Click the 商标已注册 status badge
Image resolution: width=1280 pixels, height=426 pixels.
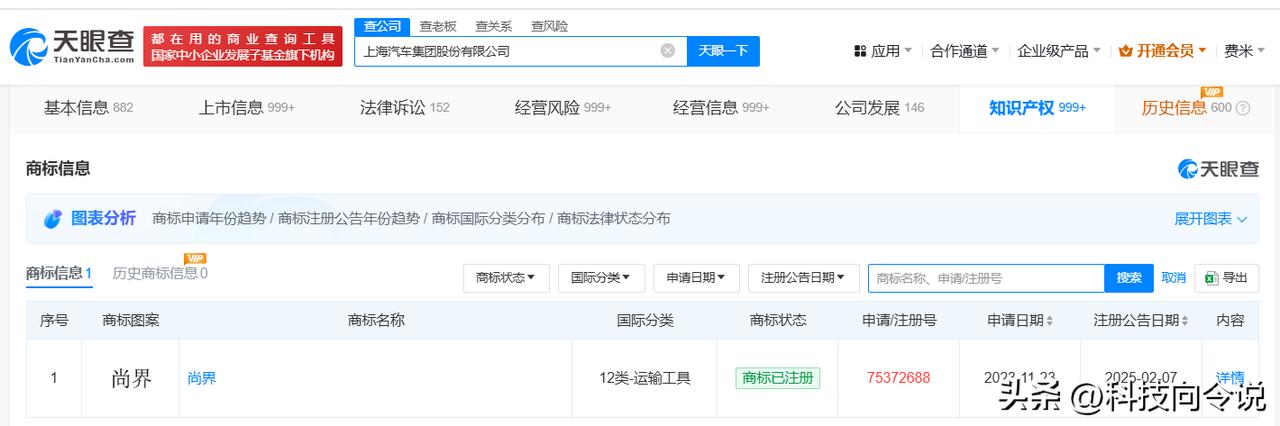tap(778, 378)
